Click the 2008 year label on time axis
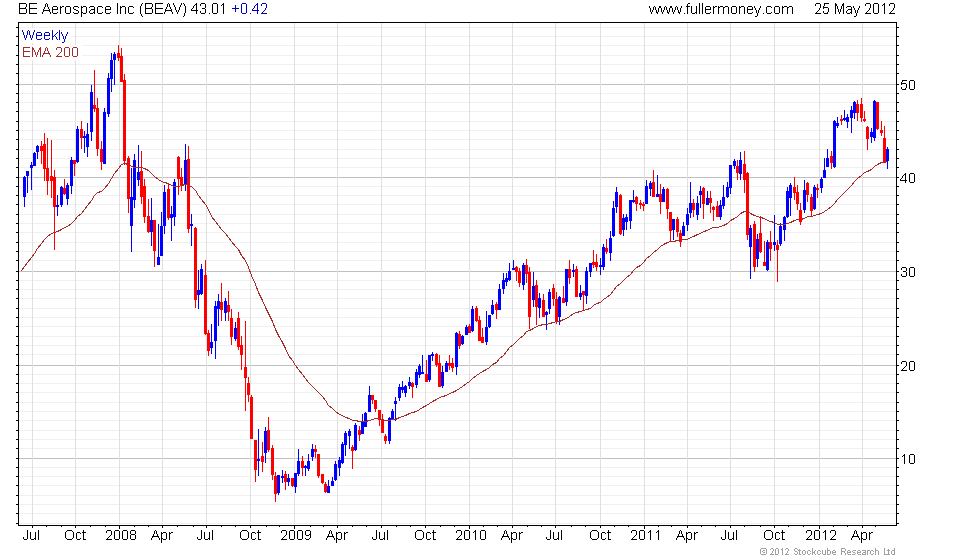 coord(121,536)
